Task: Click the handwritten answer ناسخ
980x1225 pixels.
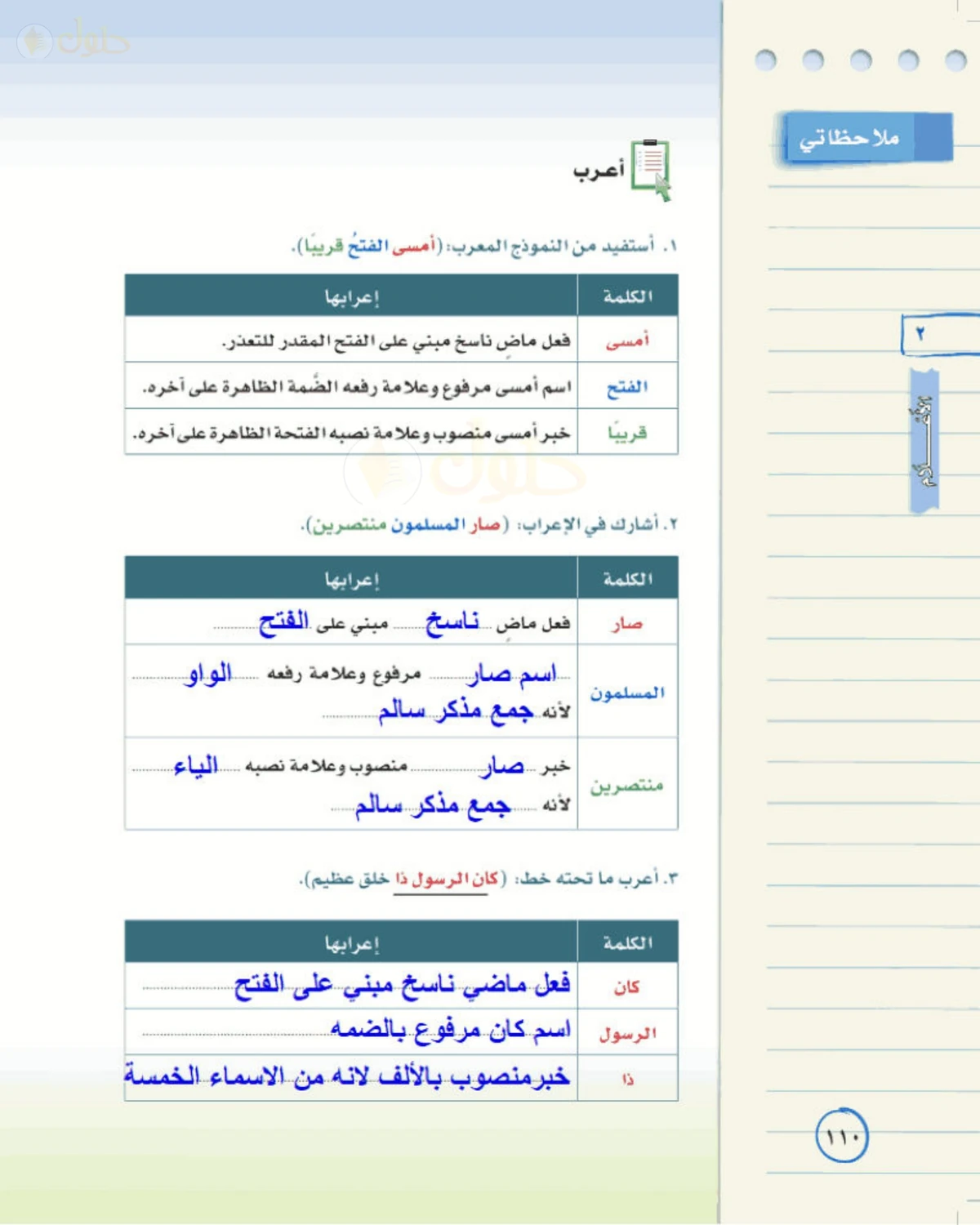Action: pos(452,623)
